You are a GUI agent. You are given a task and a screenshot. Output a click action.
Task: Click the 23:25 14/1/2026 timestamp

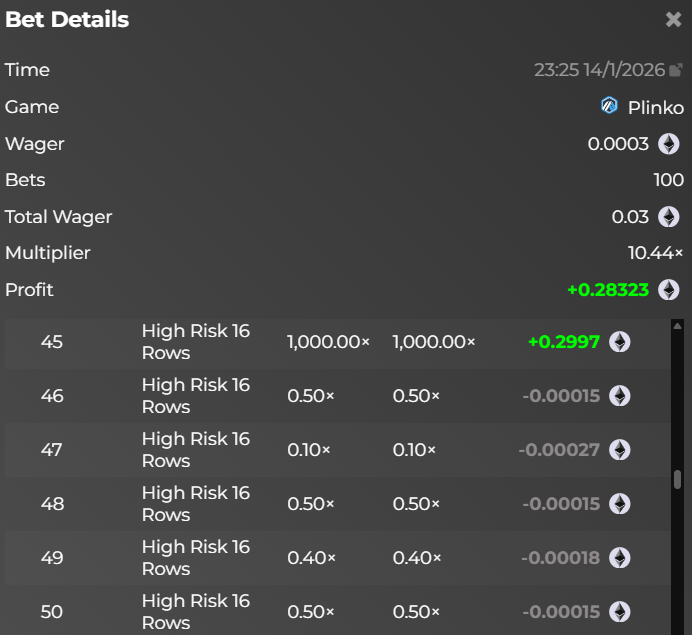tap(599, 70)
